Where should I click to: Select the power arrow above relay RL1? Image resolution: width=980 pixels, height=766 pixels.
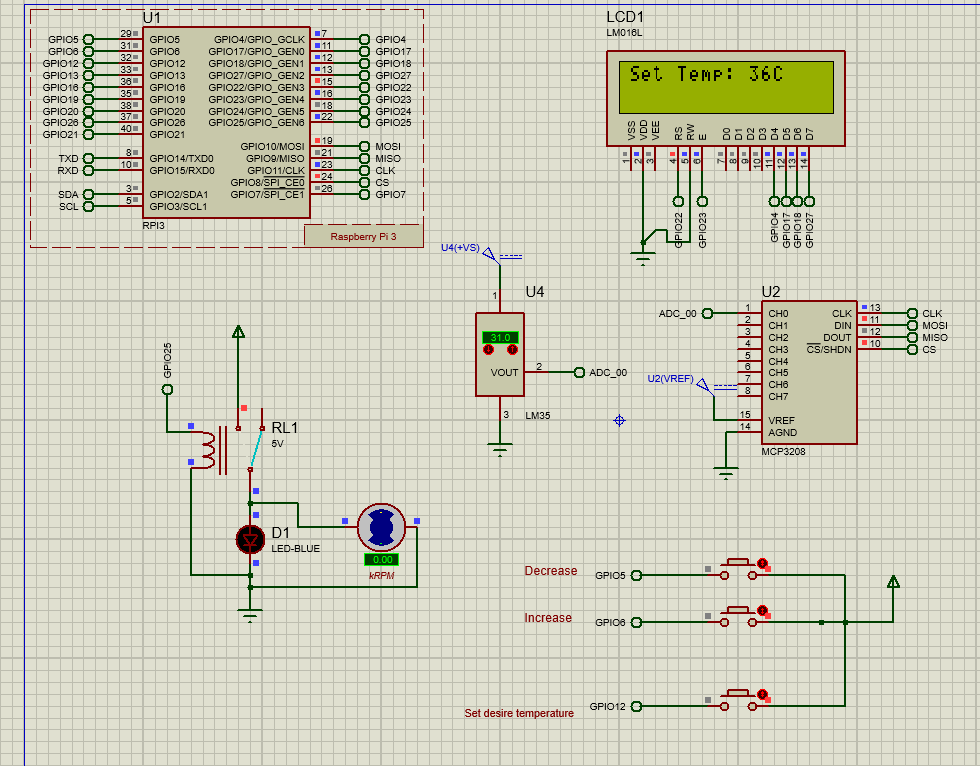pyautogui.click(x=238, y=332)
